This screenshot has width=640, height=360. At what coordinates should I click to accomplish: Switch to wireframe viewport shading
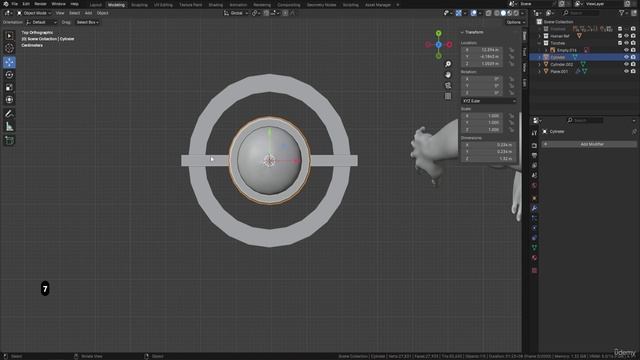(497, 13)
